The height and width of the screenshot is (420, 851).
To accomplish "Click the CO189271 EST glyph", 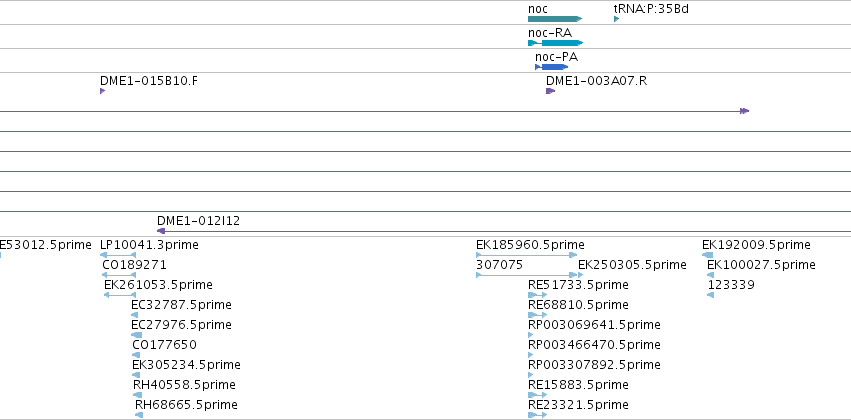I will point(119,275).
